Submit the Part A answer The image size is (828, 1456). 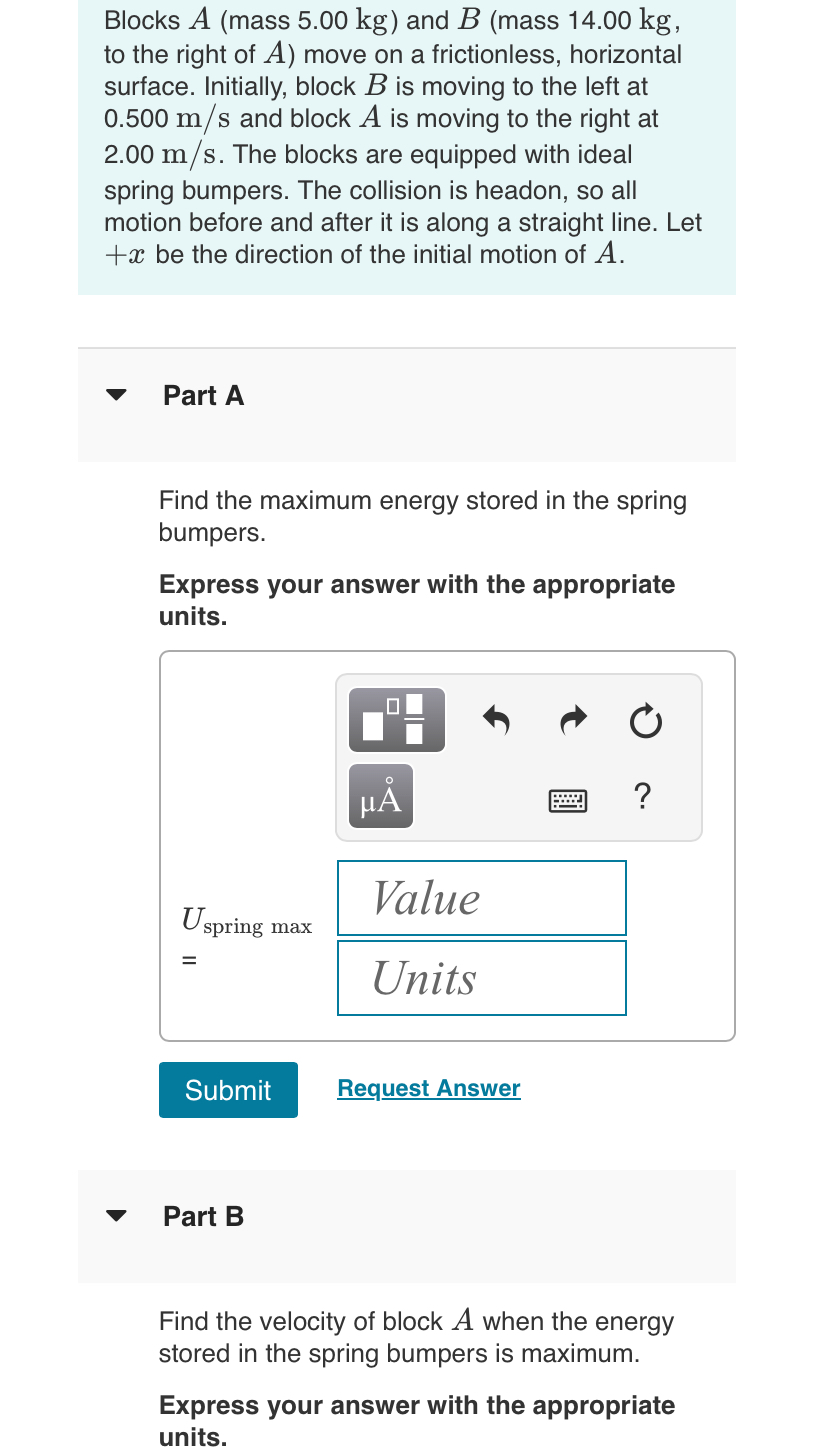228,1089
